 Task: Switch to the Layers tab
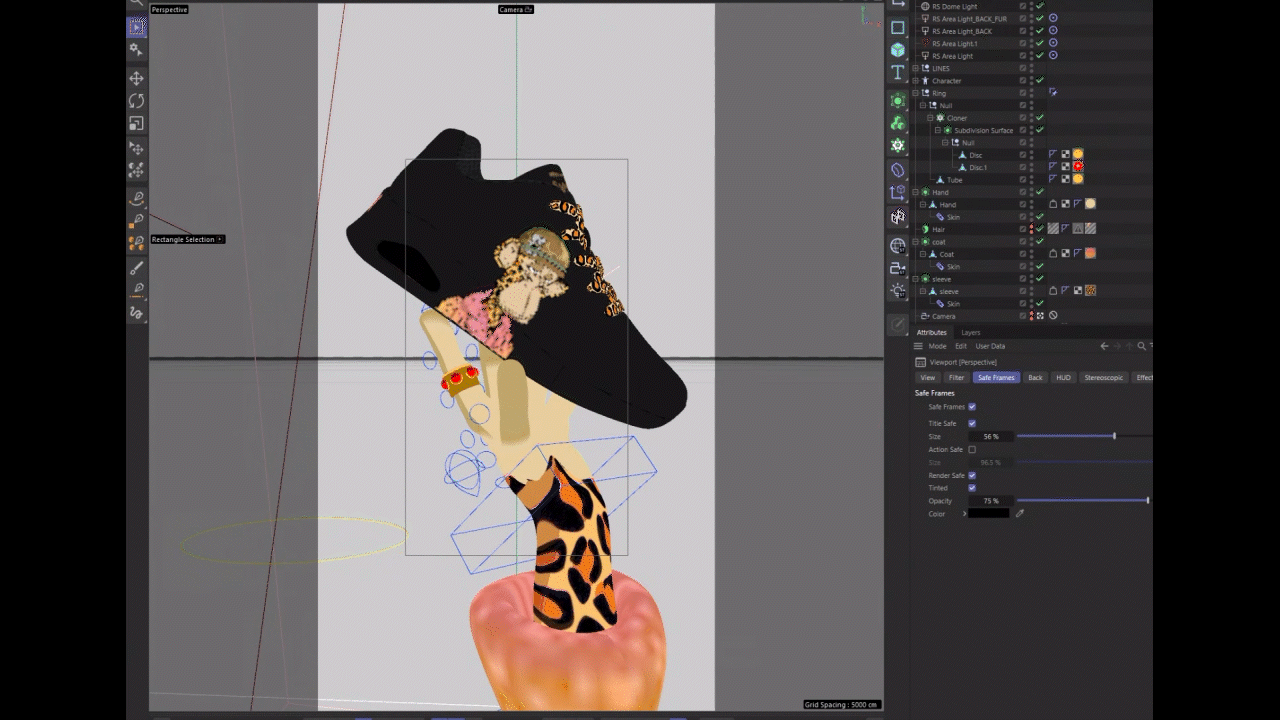tap(971, 332)
